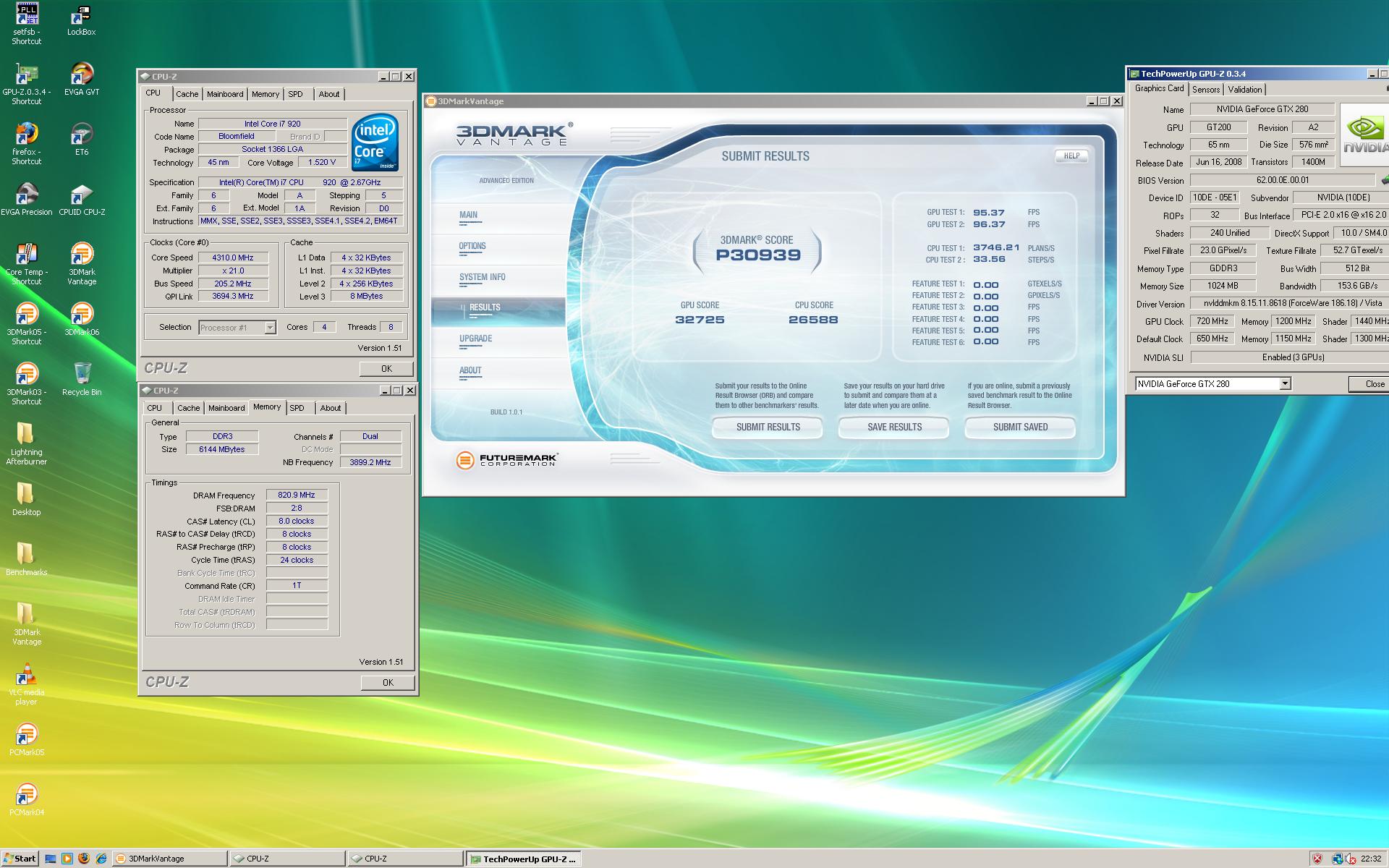
Task: Click the SUBMIT SAVED button
Action: (x=1020, y=427)
